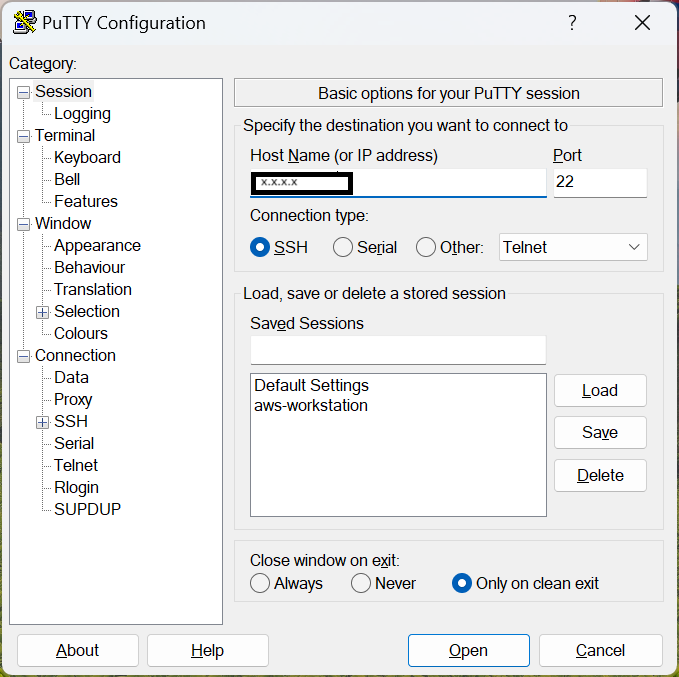Select the aws-workstation saved session

click(x=311, y=406)
